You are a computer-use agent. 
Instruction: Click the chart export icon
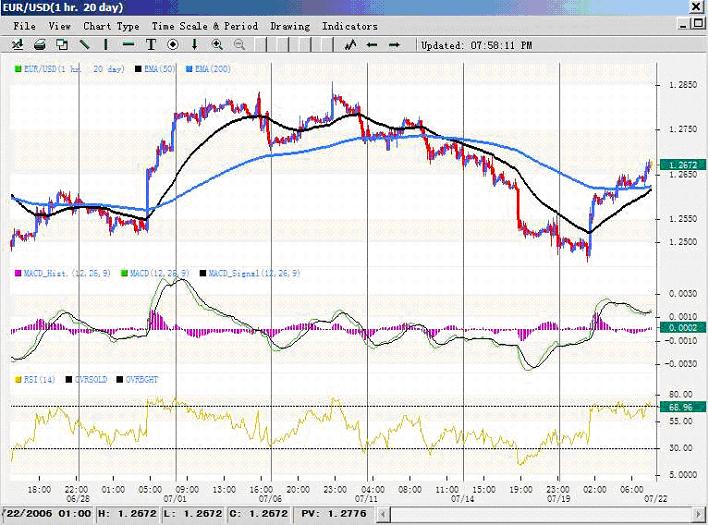[18, 45]
